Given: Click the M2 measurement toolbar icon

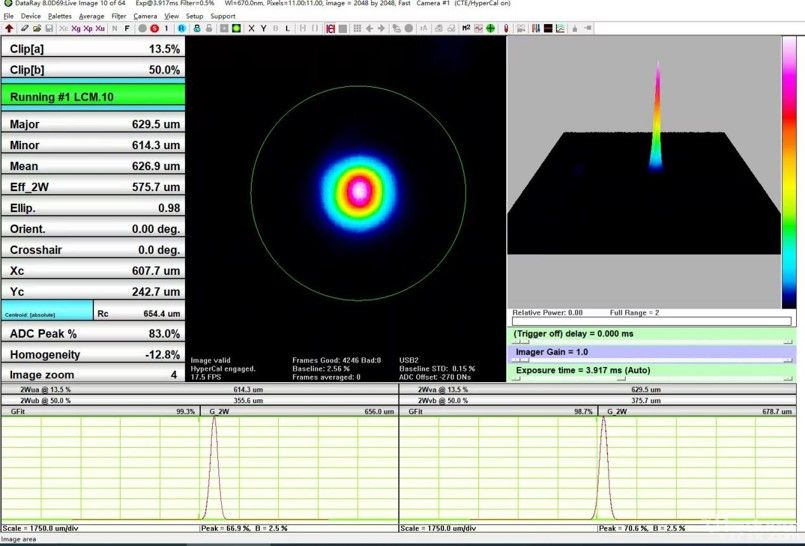Looking at the screenshot, I should tap(466, 28).
